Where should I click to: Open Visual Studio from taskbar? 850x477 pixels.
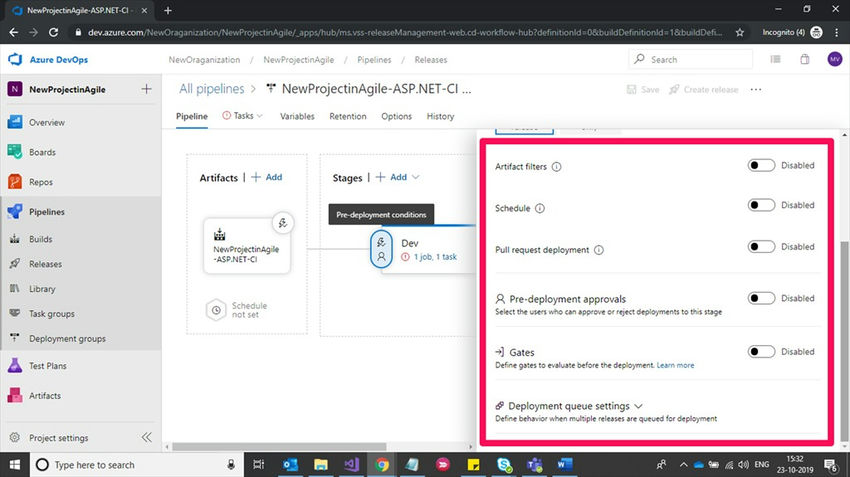[351, 465]
